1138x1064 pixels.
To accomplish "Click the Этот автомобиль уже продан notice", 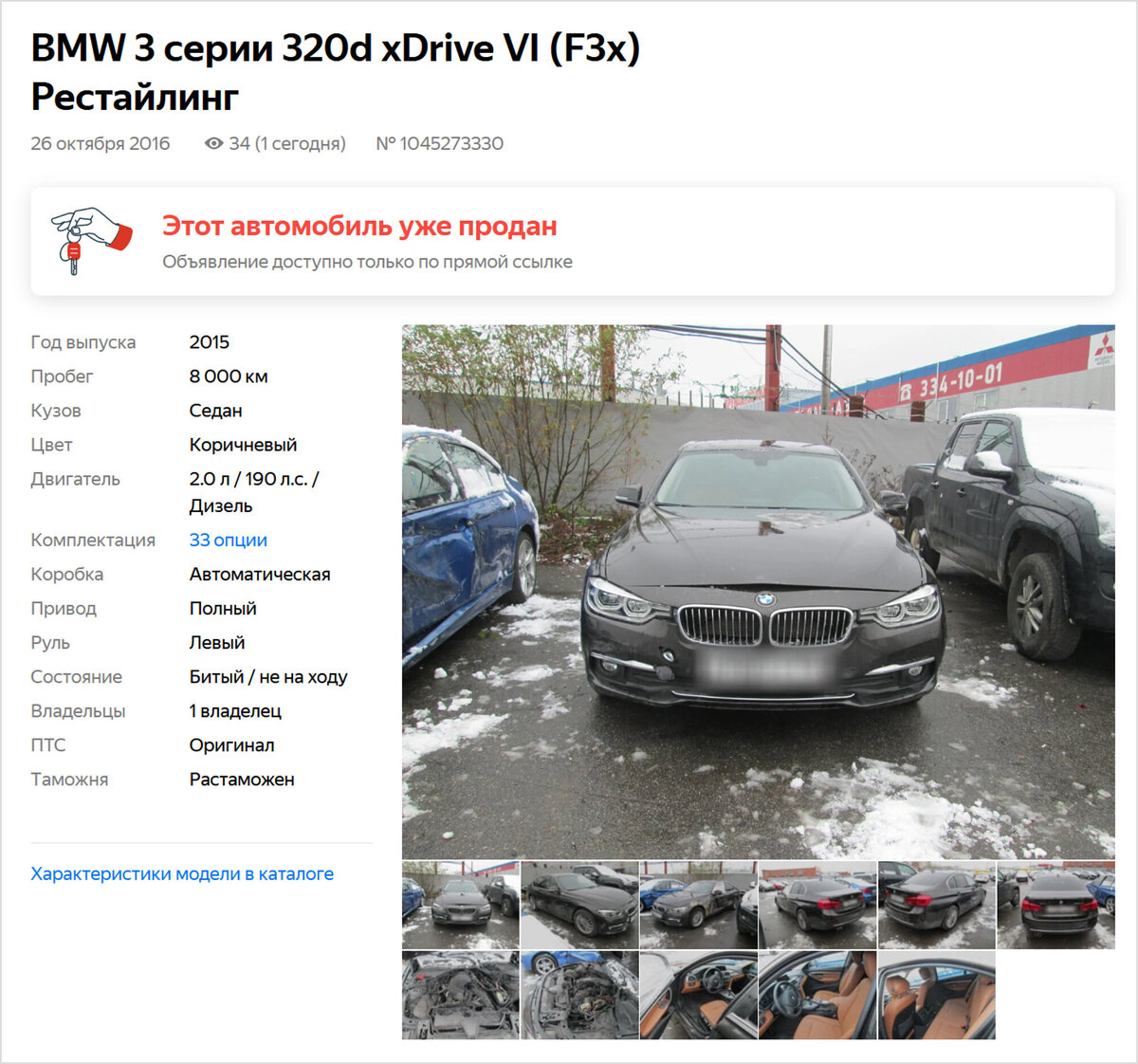I will tap(359, 227).
